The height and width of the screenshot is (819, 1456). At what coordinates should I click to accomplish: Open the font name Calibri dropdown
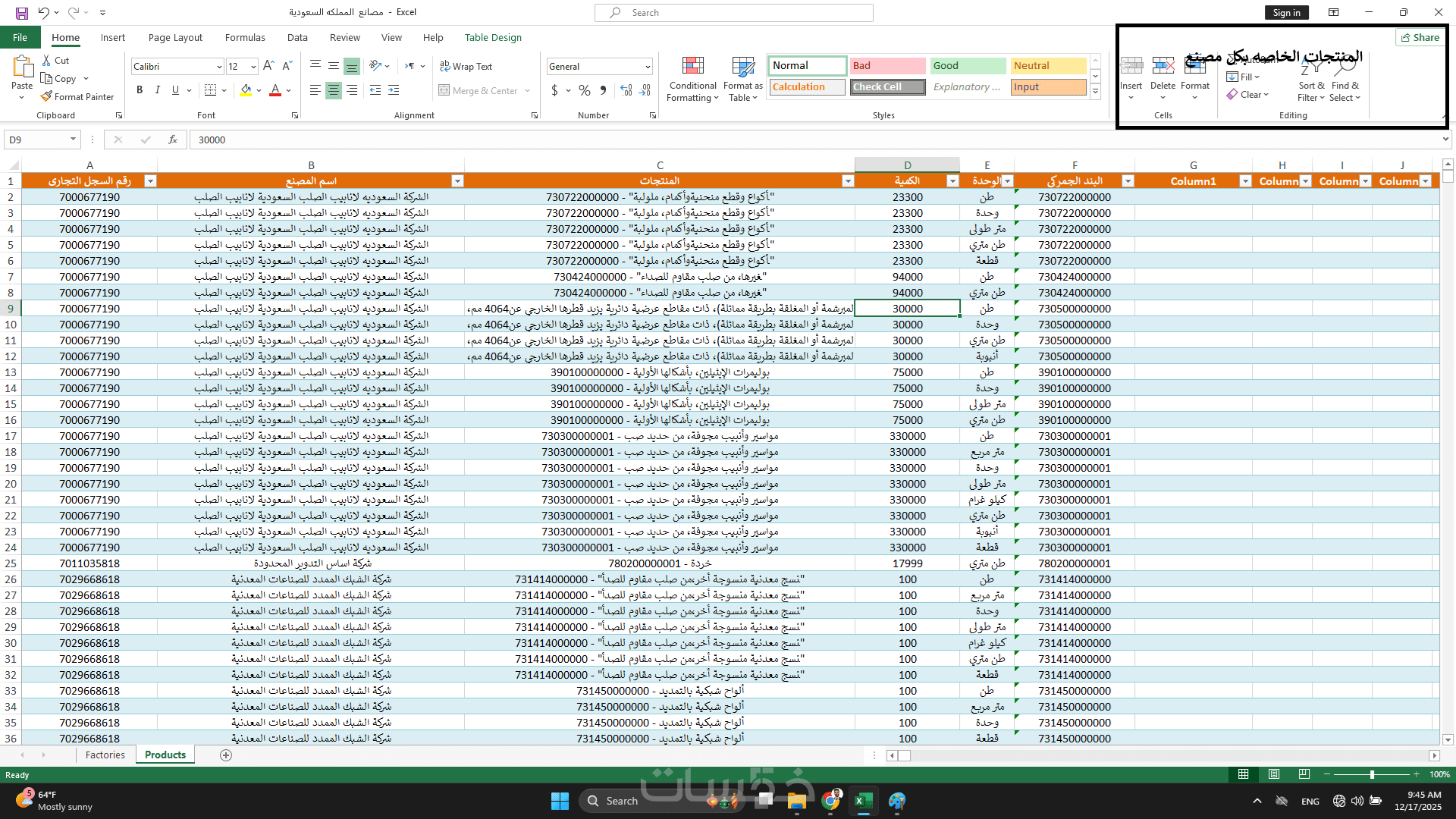(219, 67)
